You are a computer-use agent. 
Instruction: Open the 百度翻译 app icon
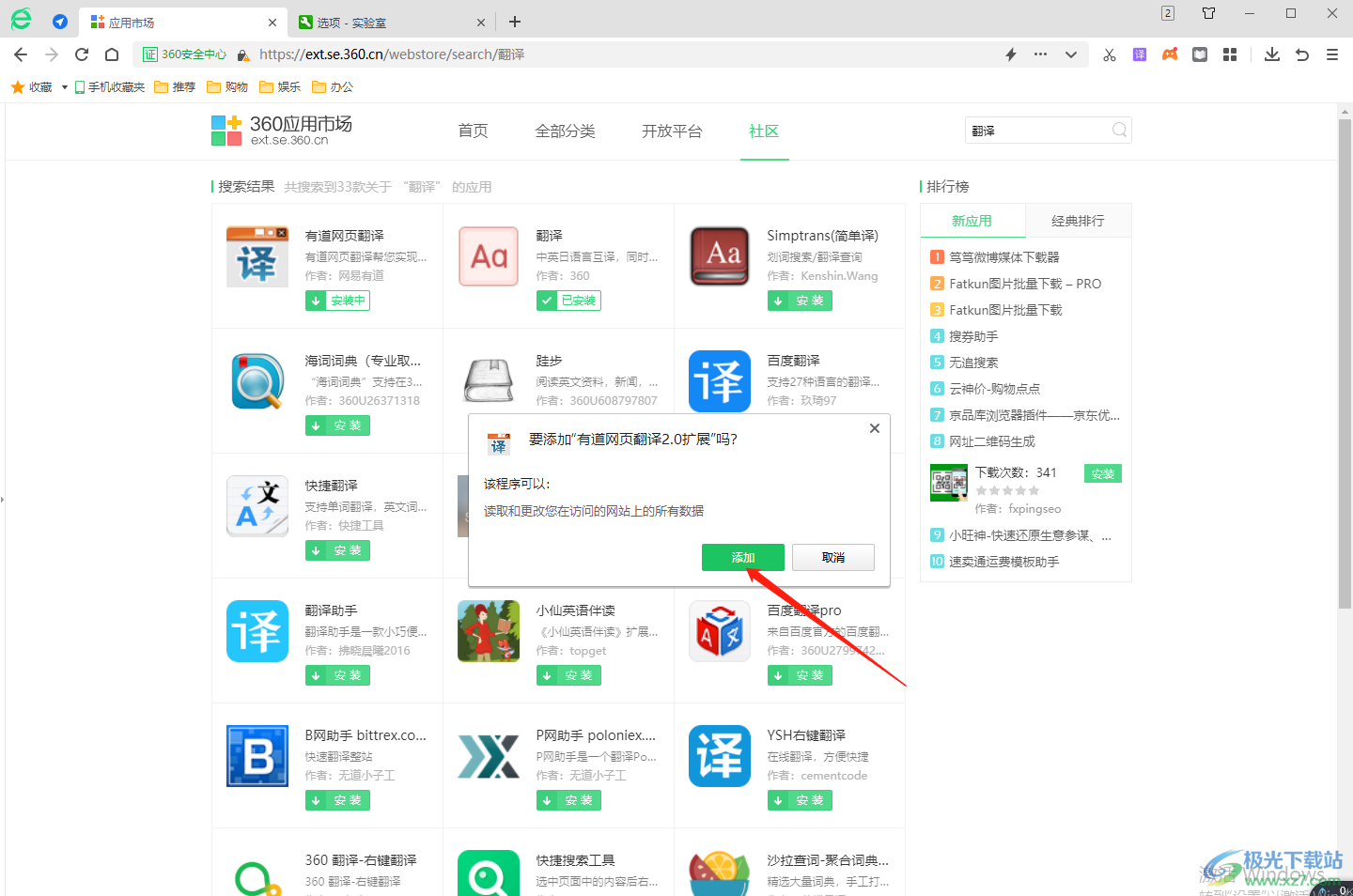(x=720, y=381)
